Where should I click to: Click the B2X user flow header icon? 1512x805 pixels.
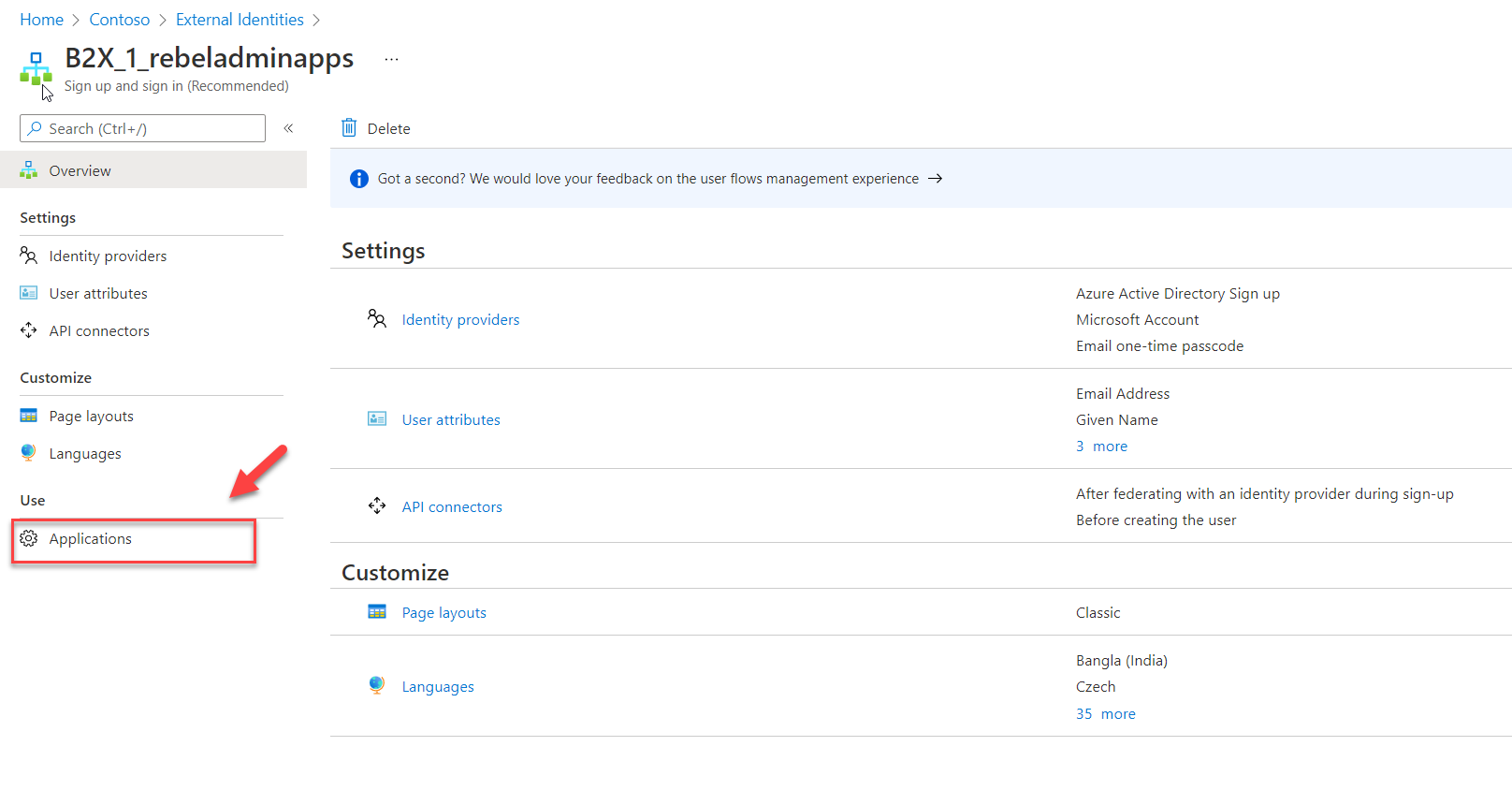tap(36, 68)
